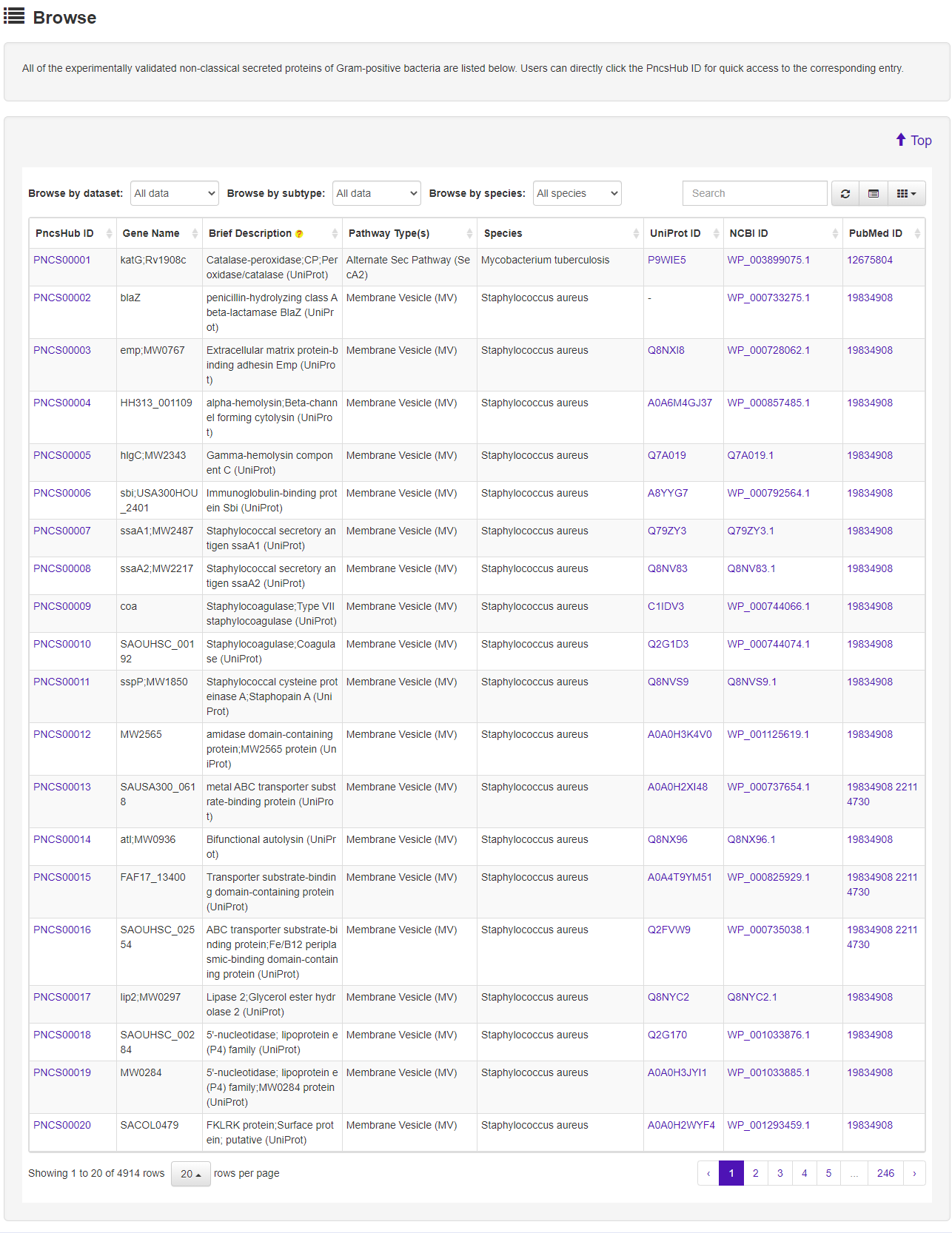Go to page 2 of results
This screenshot has height=1233, width=952.
point(755,1173)
